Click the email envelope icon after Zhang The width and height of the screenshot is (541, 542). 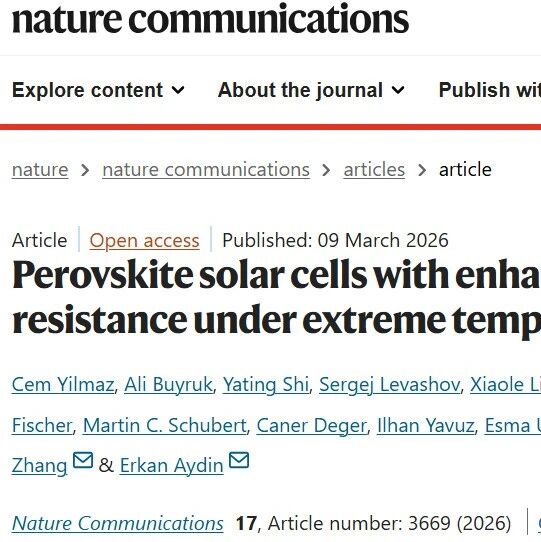83,460
